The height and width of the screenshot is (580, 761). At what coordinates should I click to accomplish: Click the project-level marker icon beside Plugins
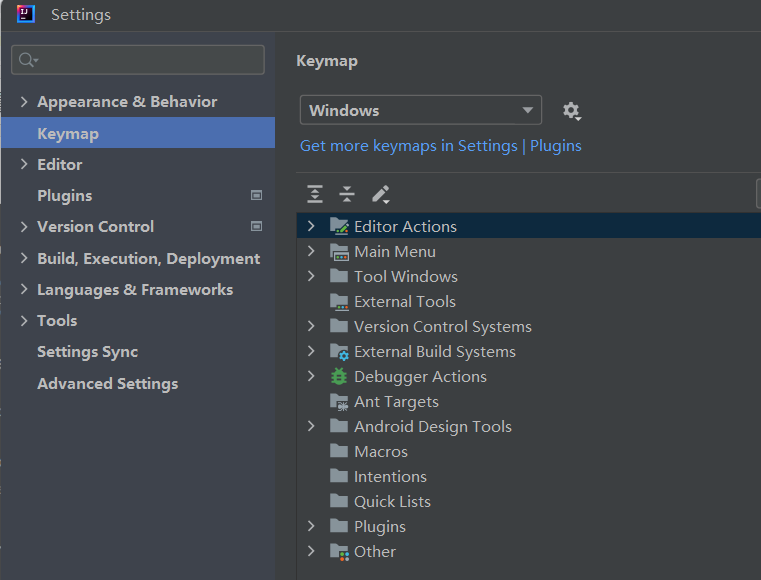[x=256, y=195]
